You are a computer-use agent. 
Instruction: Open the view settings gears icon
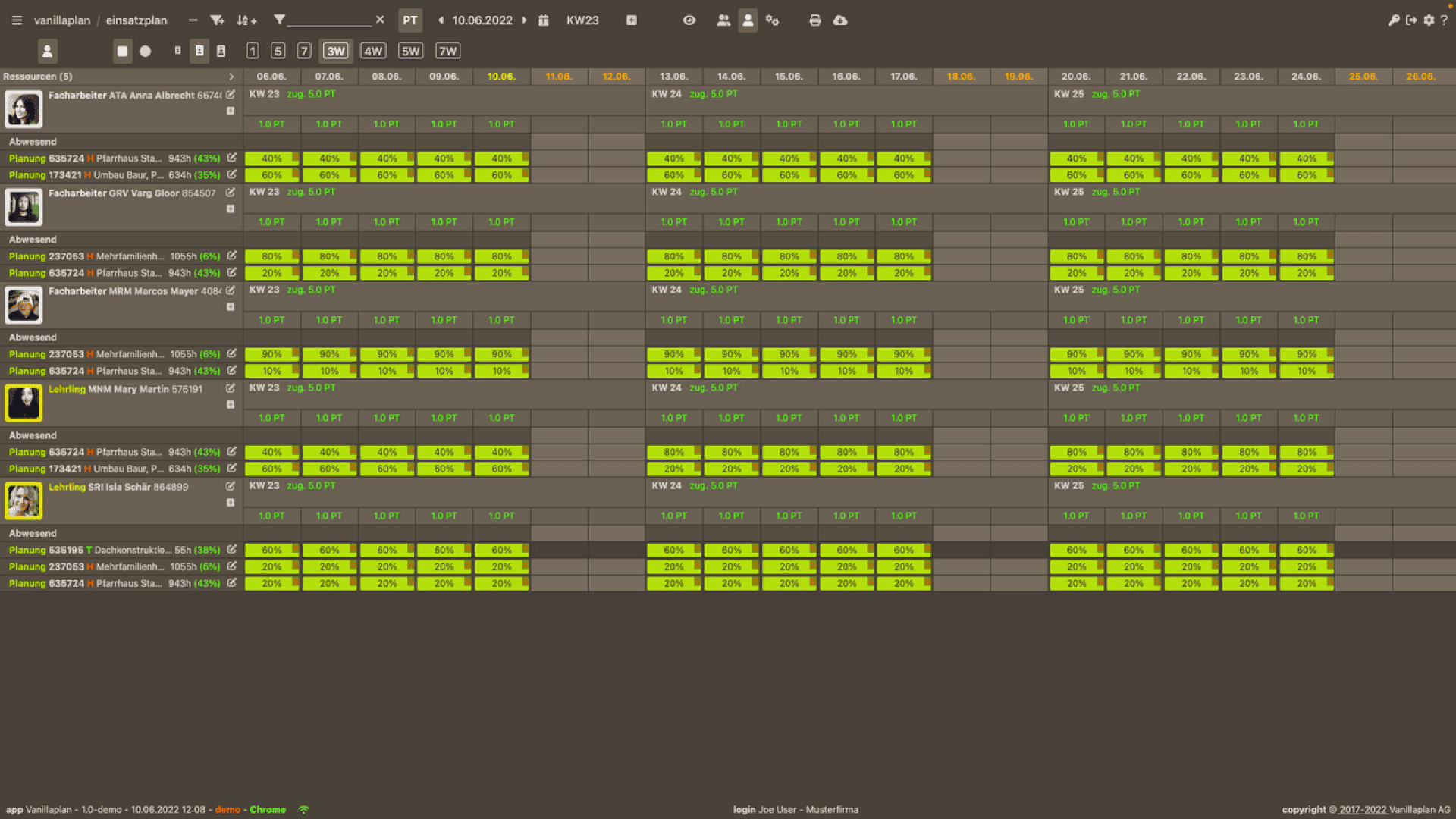(x=772, y=20)
